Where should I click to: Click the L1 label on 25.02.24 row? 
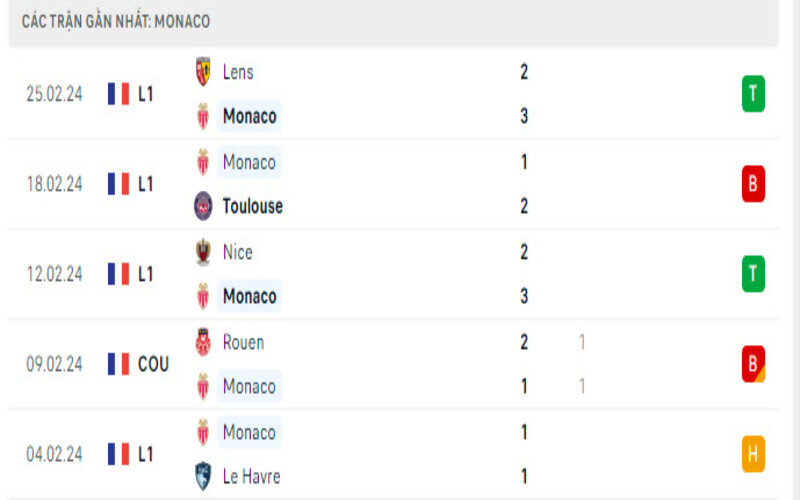[146, 94]
